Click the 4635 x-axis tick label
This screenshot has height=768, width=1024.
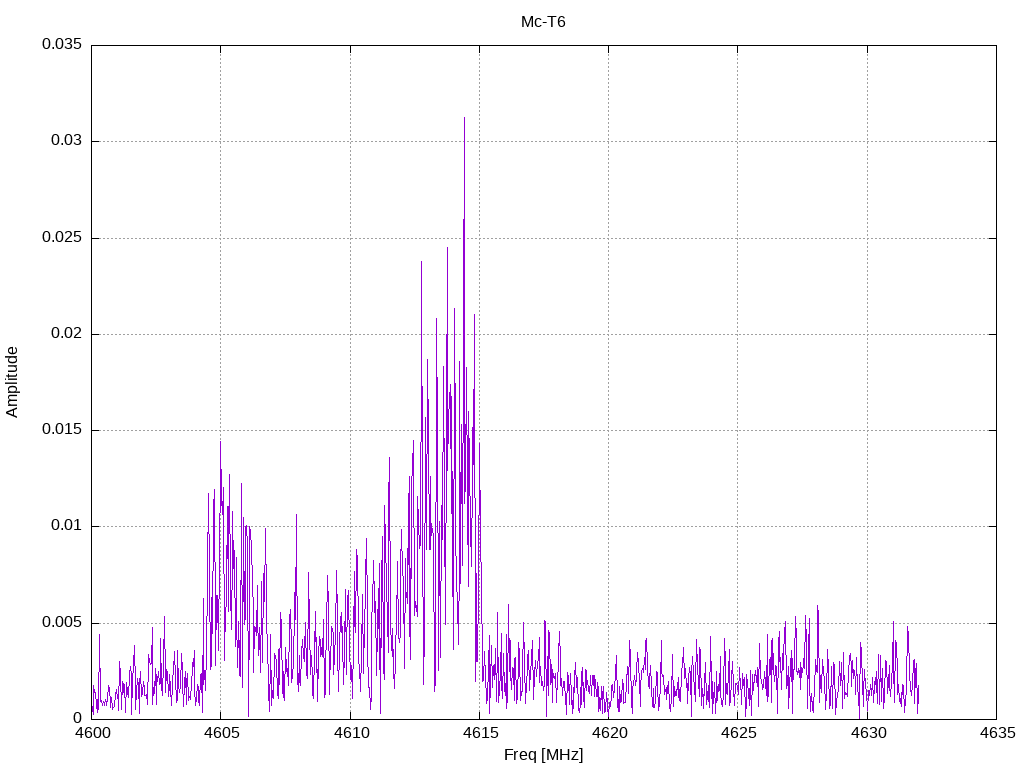pos(996,733)
